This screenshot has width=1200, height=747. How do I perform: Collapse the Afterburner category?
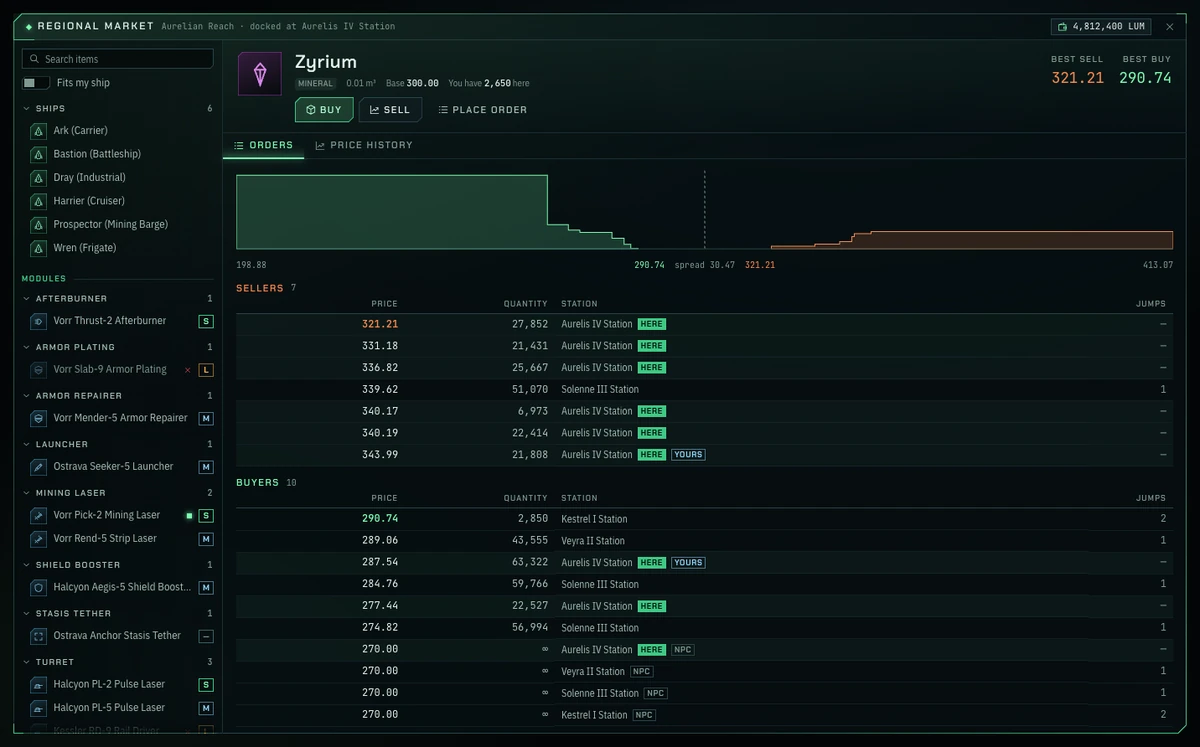[x=118, y=298]
